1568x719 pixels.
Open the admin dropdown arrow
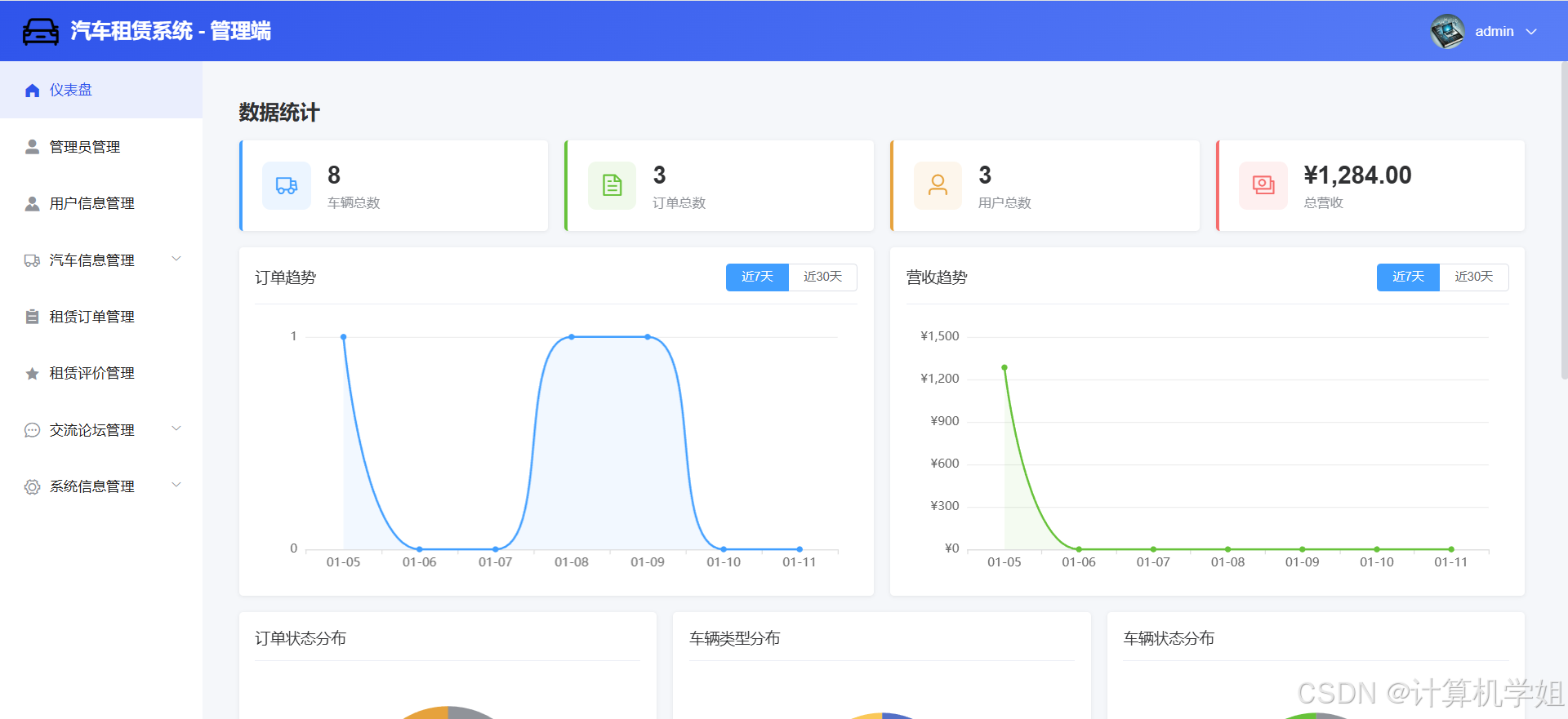coord(1531,32)
